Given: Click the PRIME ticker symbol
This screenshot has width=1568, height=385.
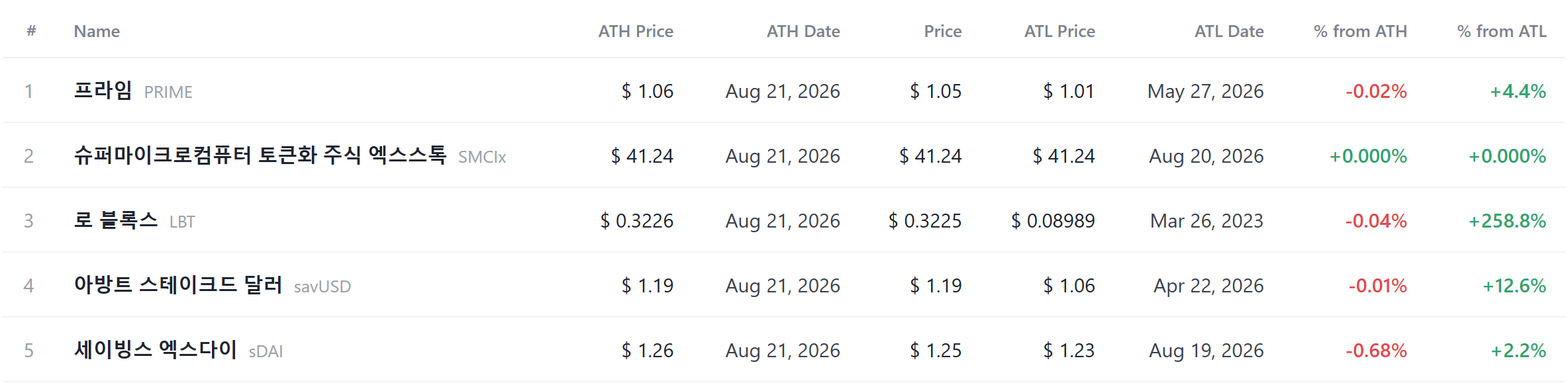Looking at the screenshot, I should (x=168, y=92).
